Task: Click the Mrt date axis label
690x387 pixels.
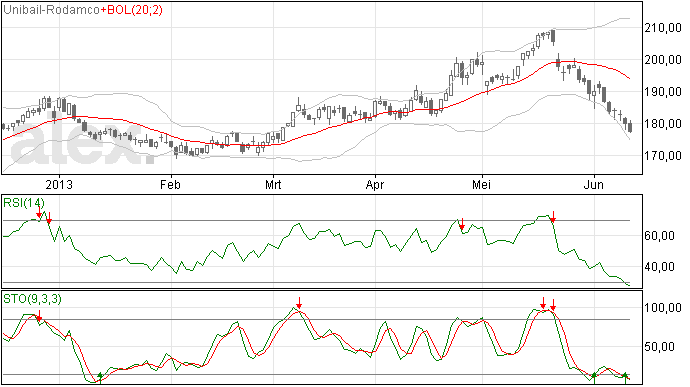Action: point(273,184)
